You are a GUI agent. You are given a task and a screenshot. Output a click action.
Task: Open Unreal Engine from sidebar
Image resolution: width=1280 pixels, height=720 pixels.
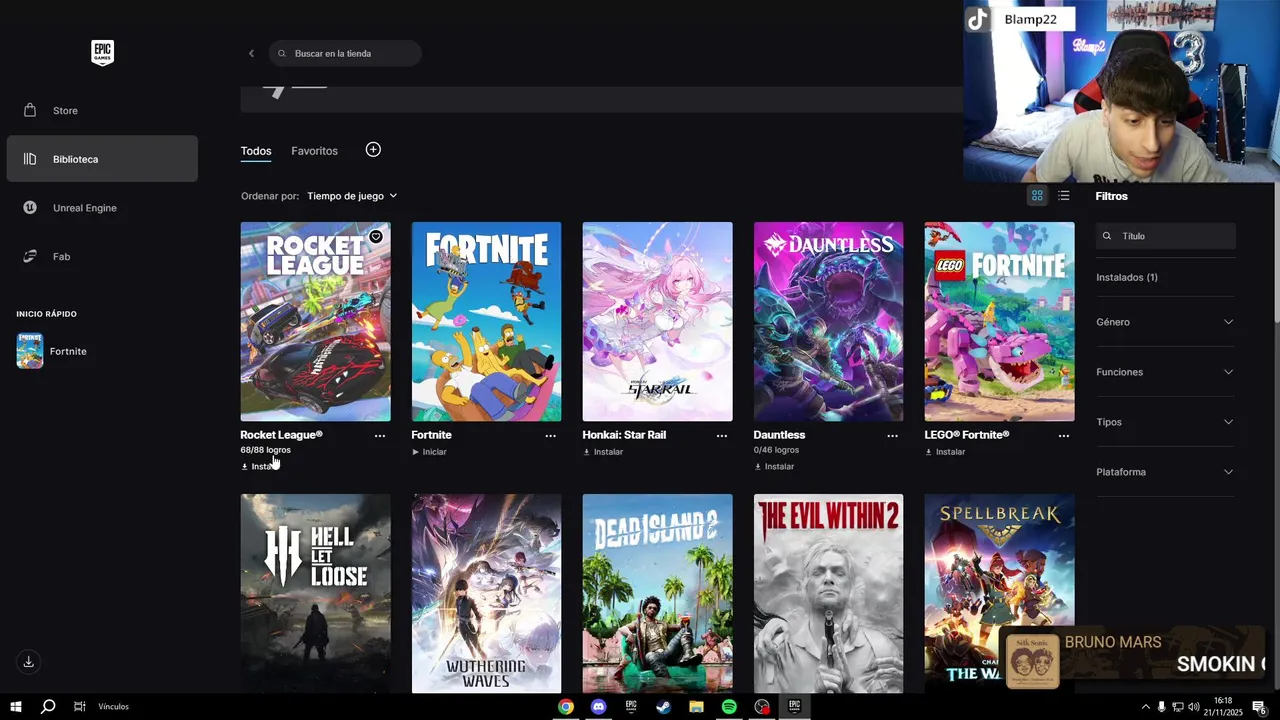pos(101,208)
